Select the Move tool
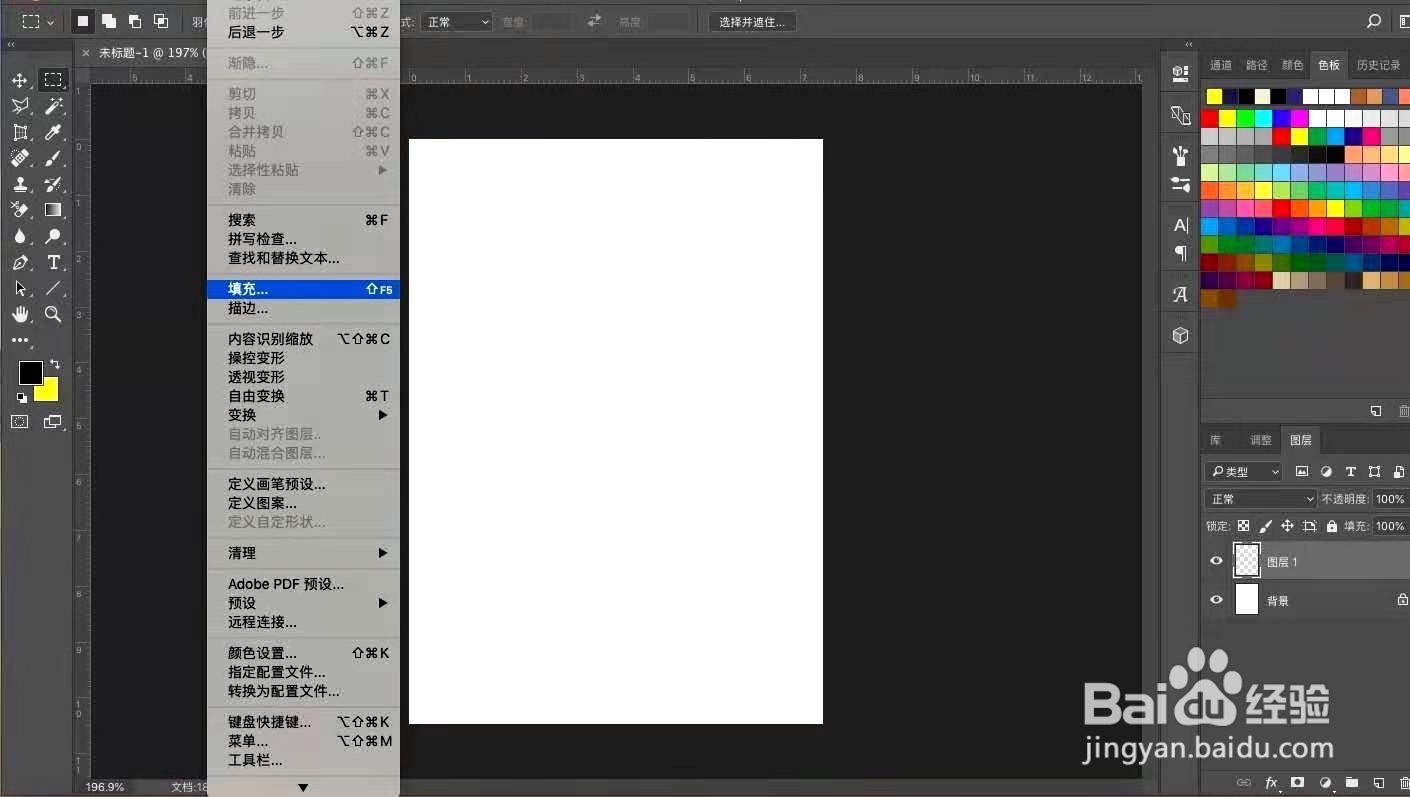Screen dimensions: 1410x797 (20, 80)
